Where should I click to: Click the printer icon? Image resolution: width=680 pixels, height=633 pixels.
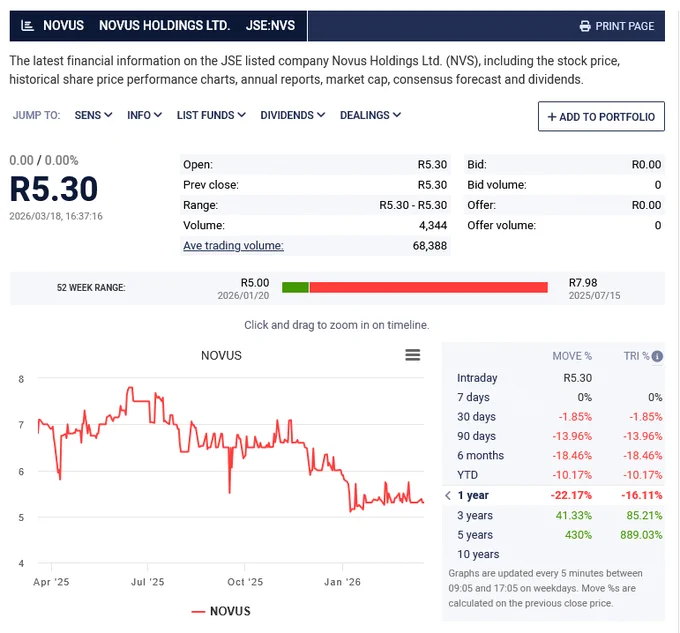point(585,26)
